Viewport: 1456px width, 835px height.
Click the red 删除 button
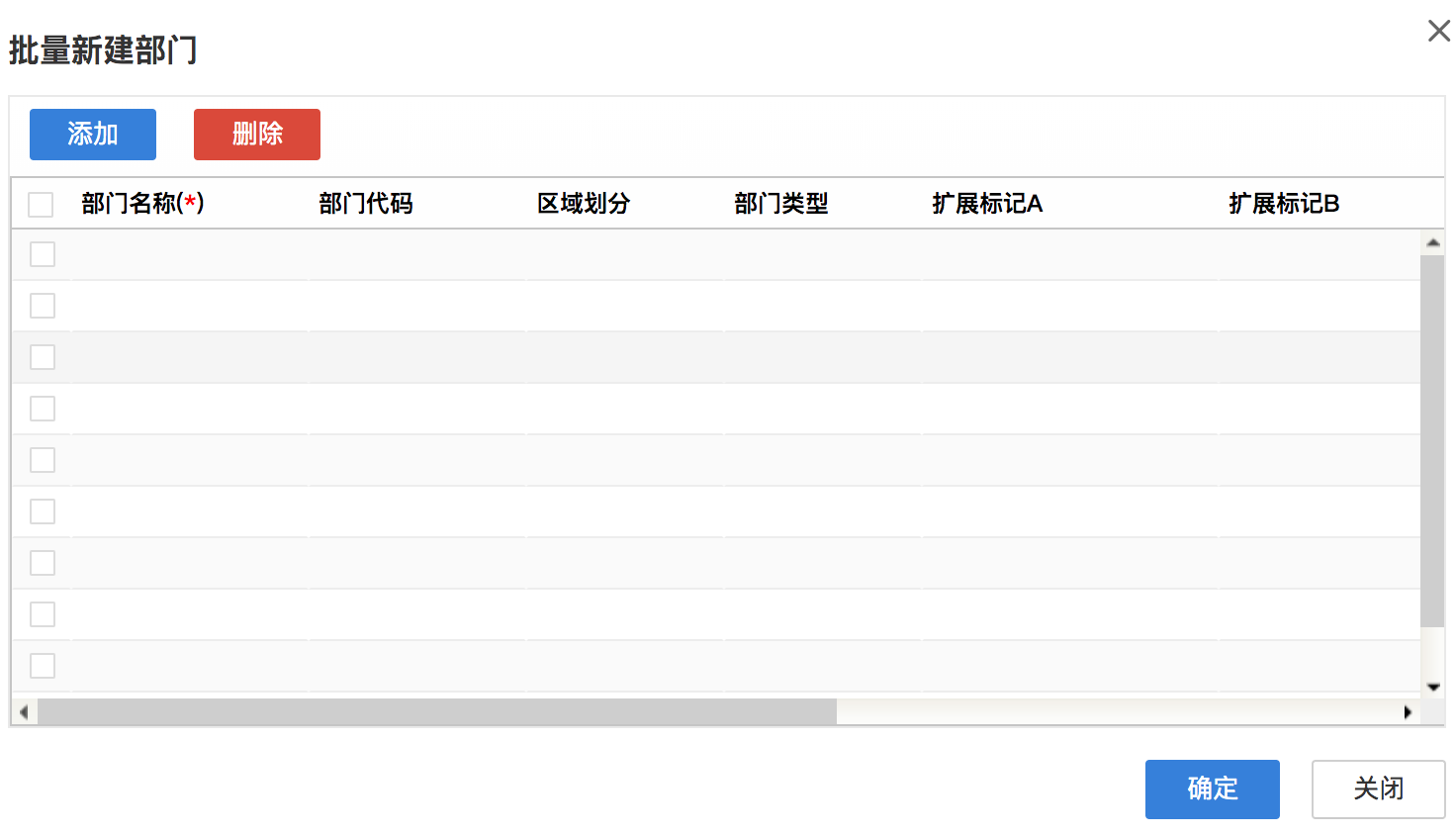point(257,135)
